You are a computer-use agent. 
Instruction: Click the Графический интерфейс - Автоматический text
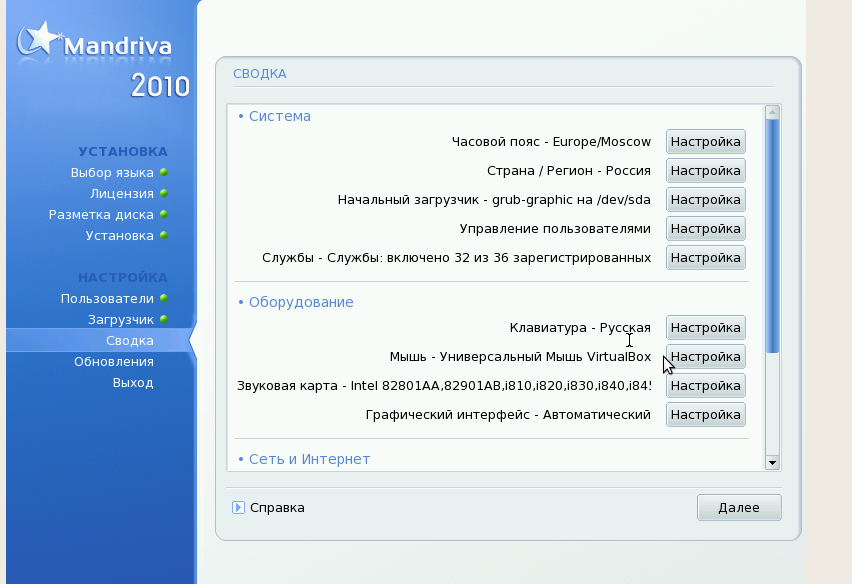click(508, 415)
